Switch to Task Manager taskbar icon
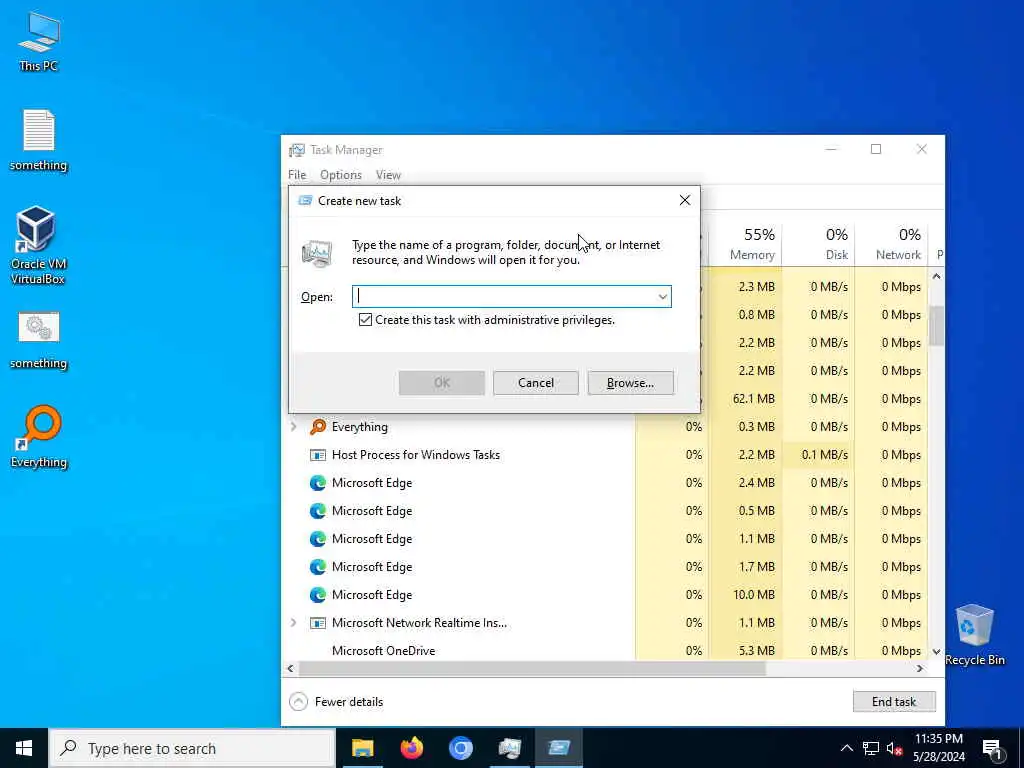 [x=509, y=748]
